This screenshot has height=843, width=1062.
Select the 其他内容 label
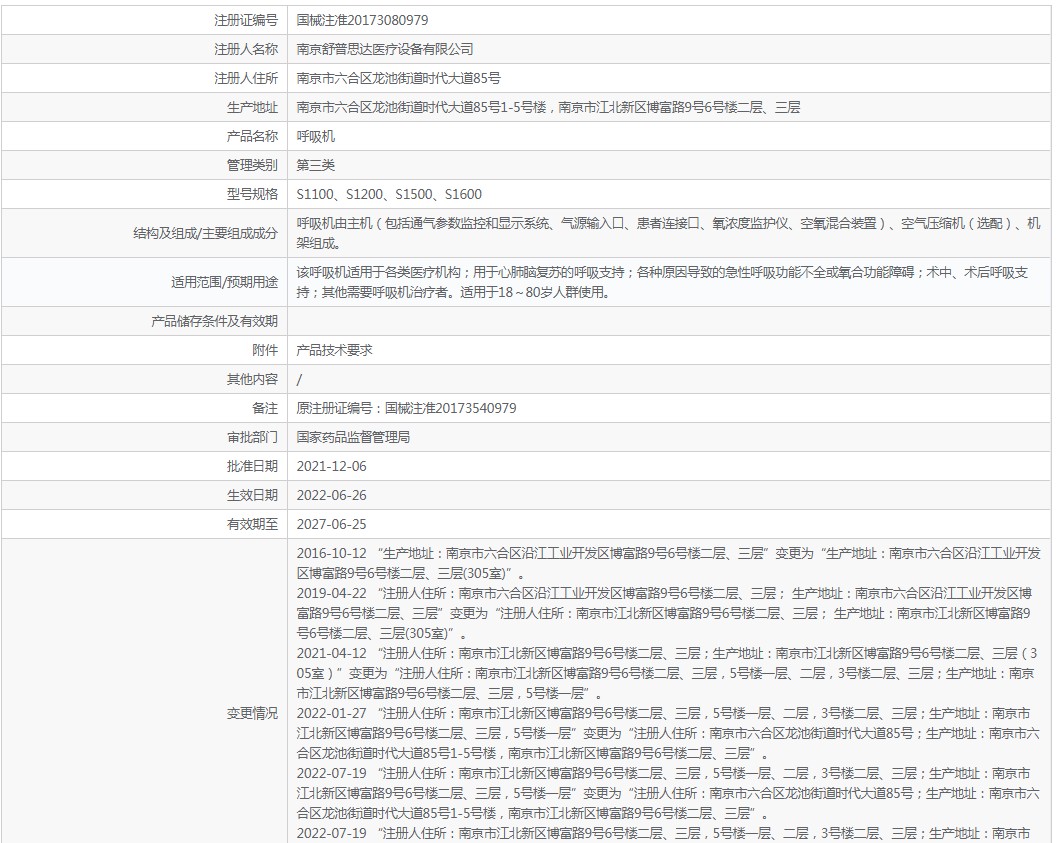click(252, 379)
